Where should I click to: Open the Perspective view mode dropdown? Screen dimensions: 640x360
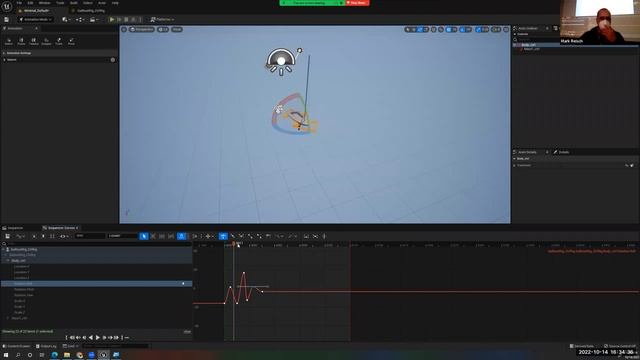pyautogui.click(x=142, y=29)
